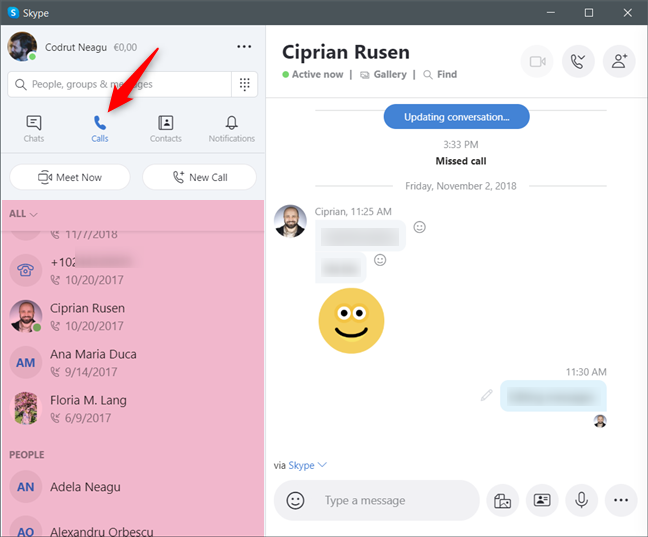Screen dimensions: 648x537
Task: Open Ciprian Rusen call entry in list
Action: tap(132, 317)
